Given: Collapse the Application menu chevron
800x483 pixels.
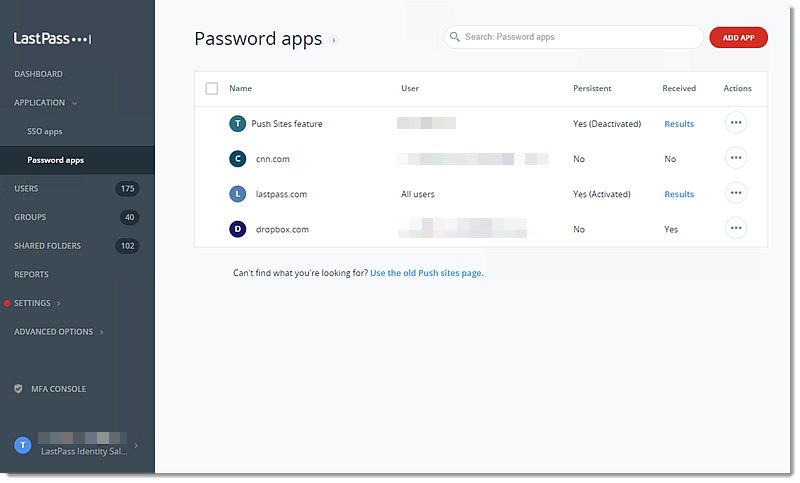Looking at the screenshot, I should [x=74, y=103].
